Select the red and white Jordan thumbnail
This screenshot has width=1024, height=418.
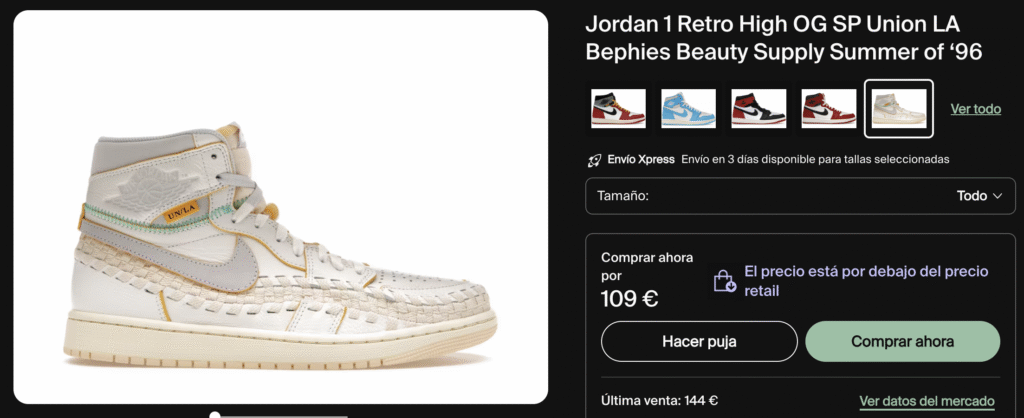coord(829,108)
